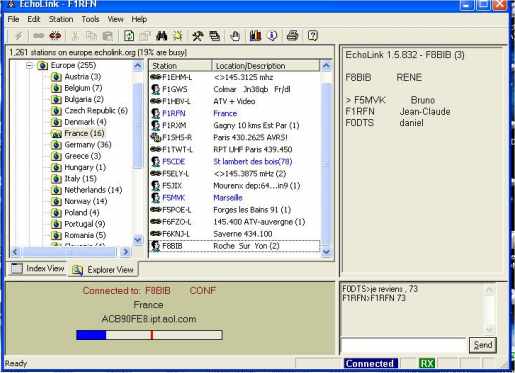Viewport: 515px width, 373px height.
Task: Open the File menu
Action: click(x=13, y=19)
